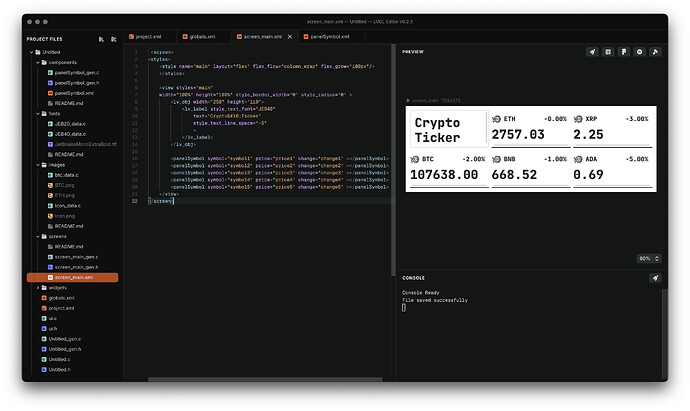Screen dimensions: 690x411
Task: Open Untitled_gen.h in the file tree
Action: (64, 349)
